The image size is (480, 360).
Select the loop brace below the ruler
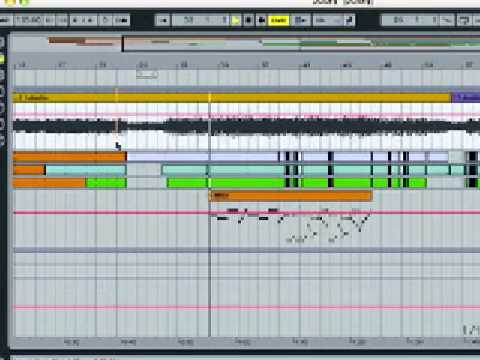coord(147,74)
